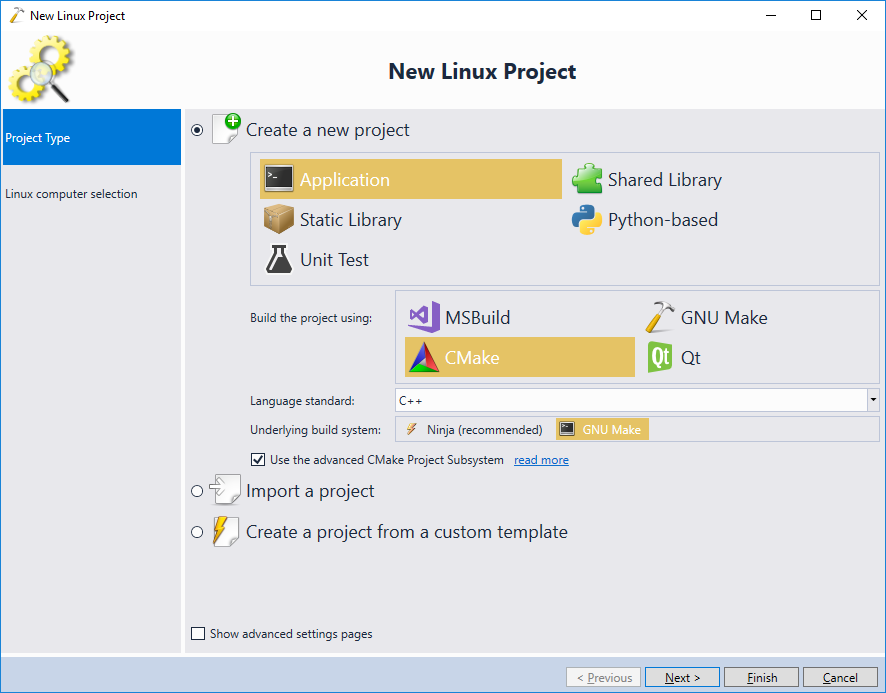Viewport: 886px width, 693px height.
Task: Select the Static Library project type label
Action: [350, 219]
